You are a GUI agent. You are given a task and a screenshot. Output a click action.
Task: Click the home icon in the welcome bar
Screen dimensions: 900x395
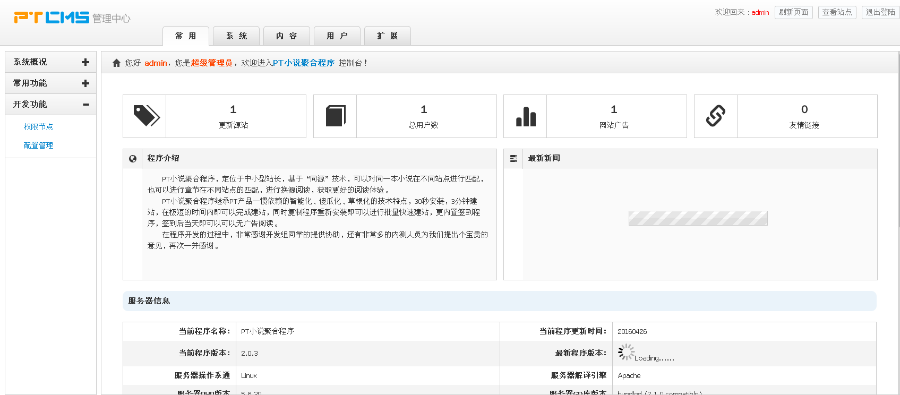point(117,63)
